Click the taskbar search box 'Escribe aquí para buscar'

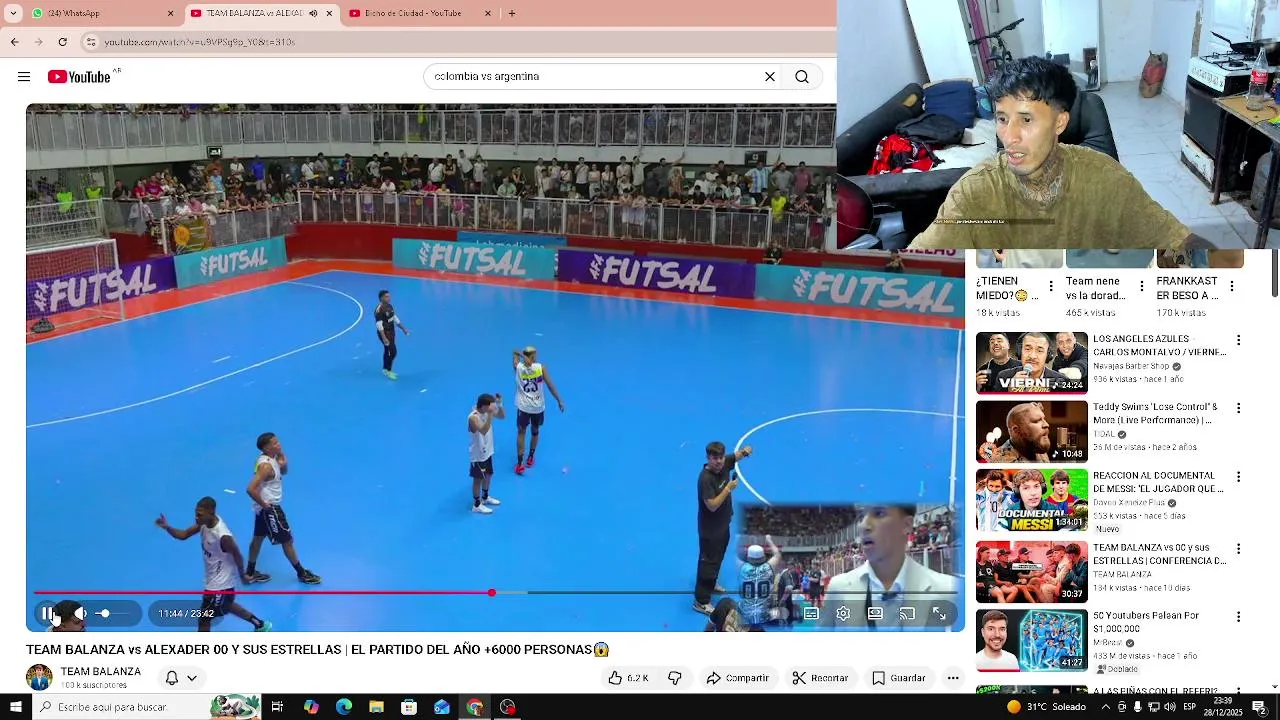click(x=148, y=707)
